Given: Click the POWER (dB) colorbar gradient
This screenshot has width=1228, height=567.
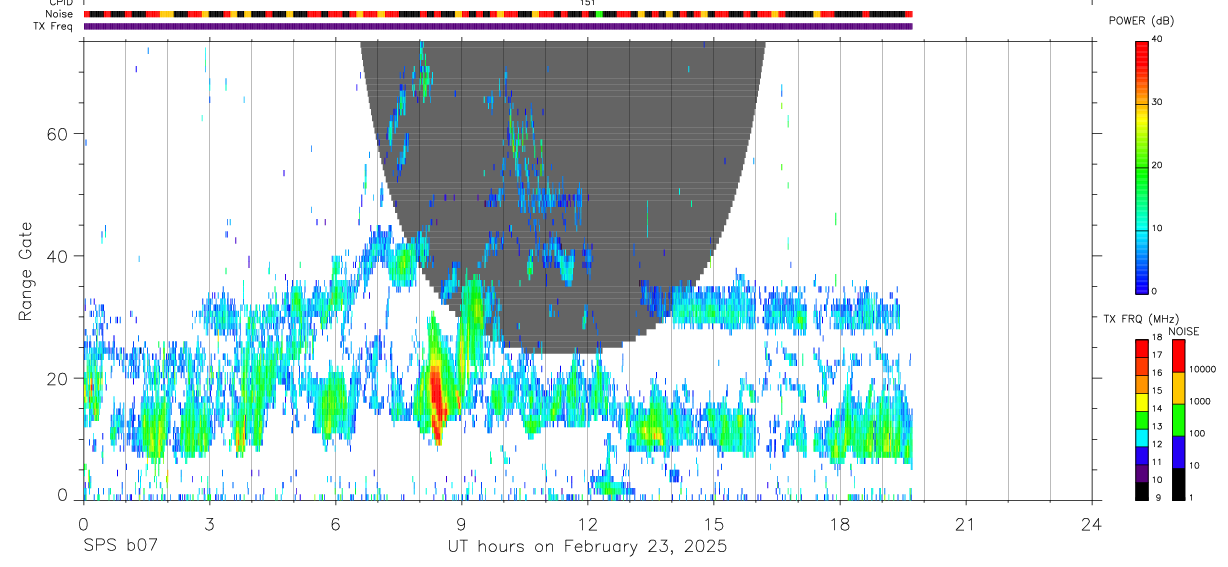Looking at the screenshot, I should point(1142,166).
